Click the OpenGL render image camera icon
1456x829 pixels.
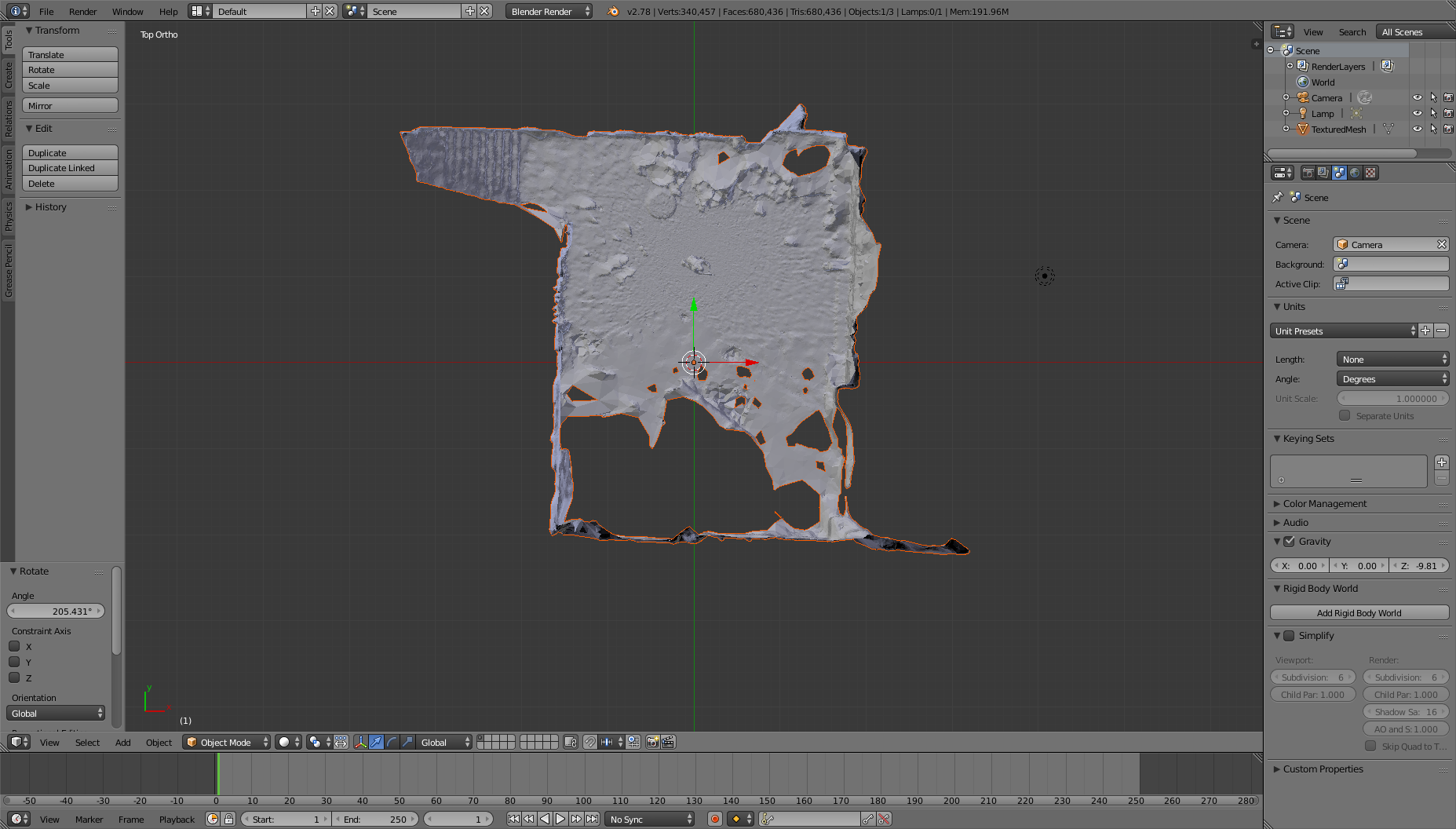[x=652, y=742]
